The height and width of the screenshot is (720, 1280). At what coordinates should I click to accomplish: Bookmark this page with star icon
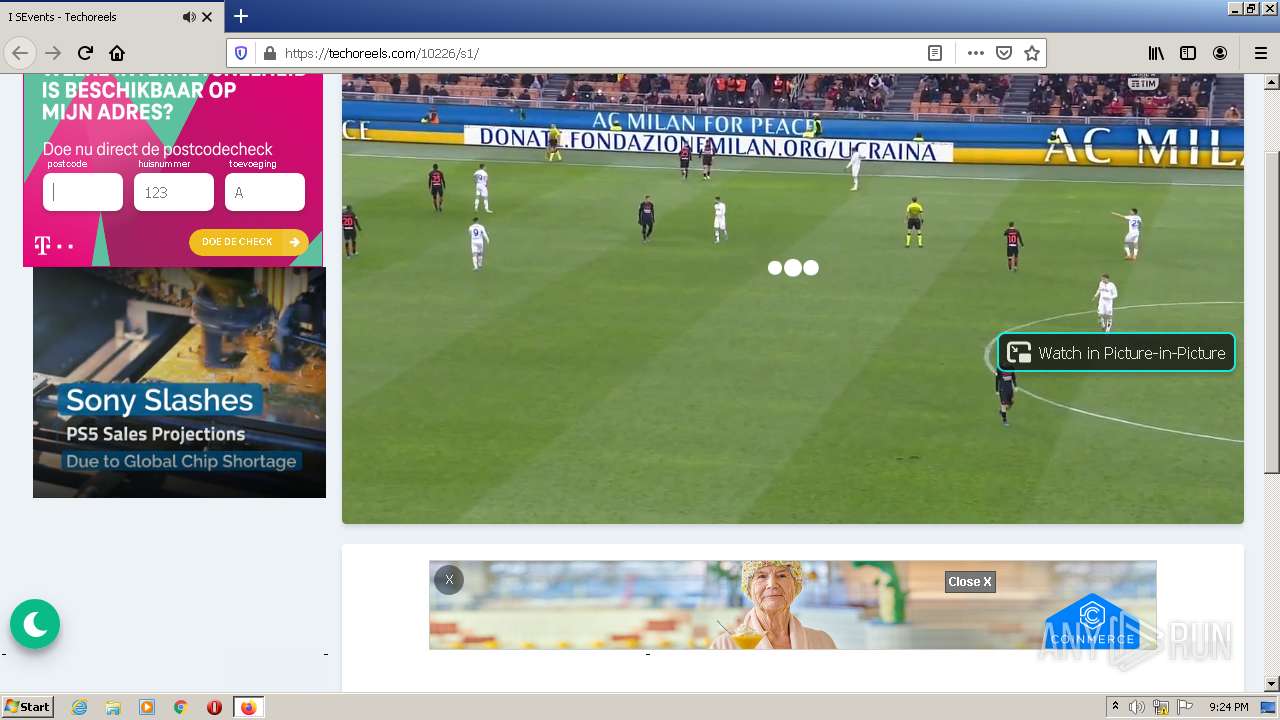click(x=1032, y=53)
